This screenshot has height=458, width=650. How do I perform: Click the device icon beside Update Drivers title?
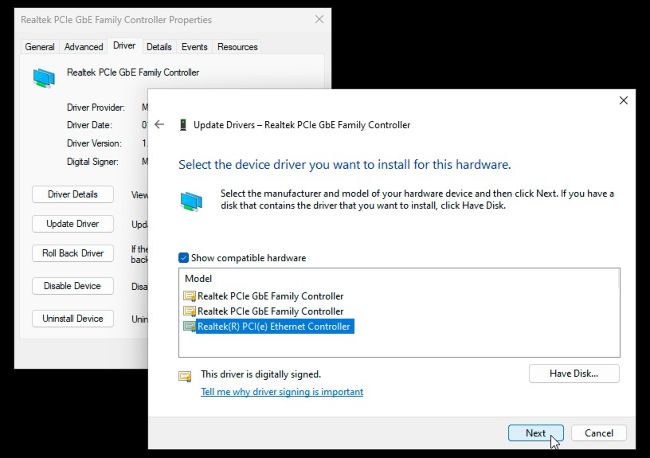coord(183,125)
